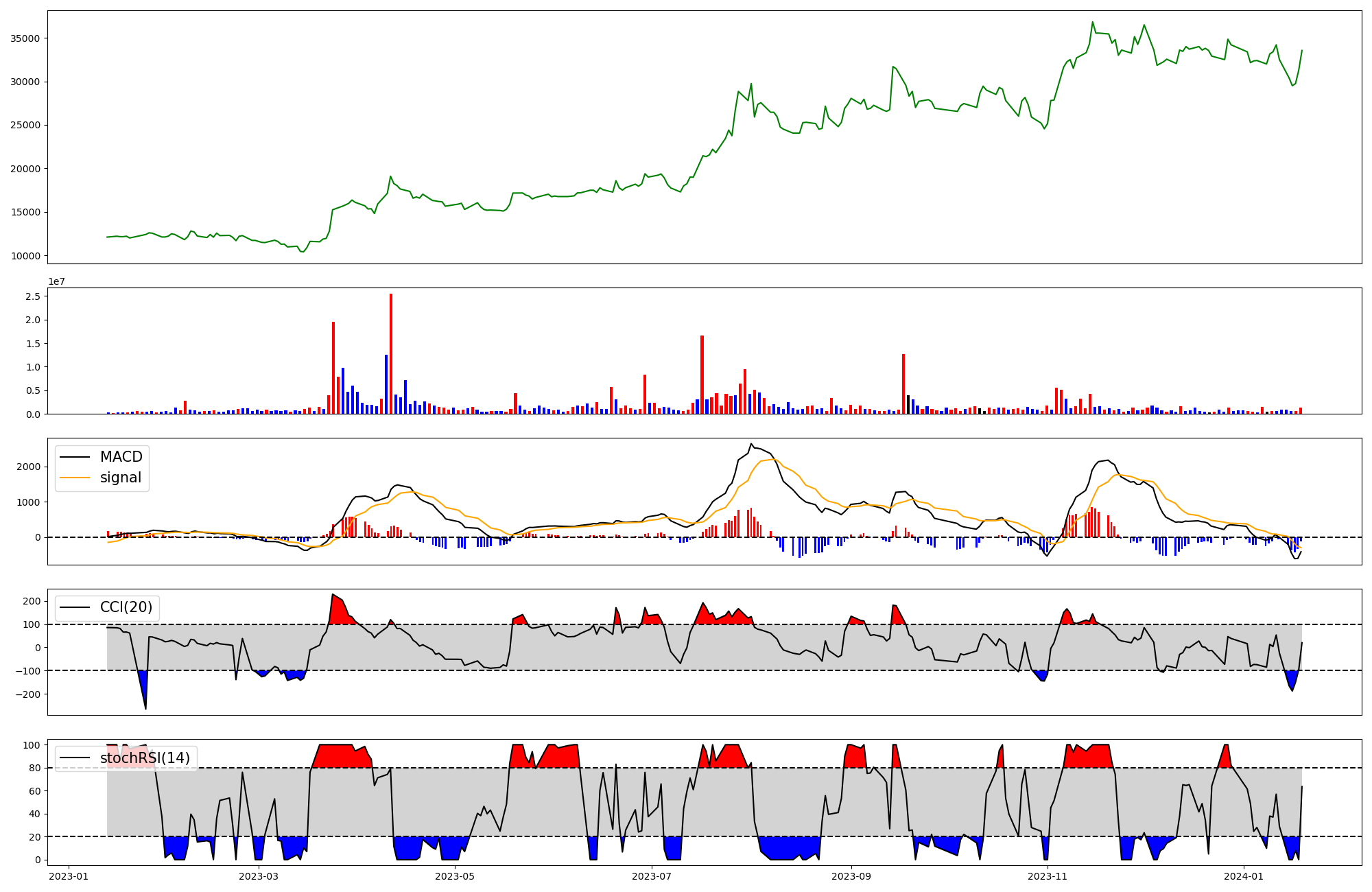Click the 2023-03 date label
The height and width of the screenshot is (892, 1372).
click(x=259, y=876)
